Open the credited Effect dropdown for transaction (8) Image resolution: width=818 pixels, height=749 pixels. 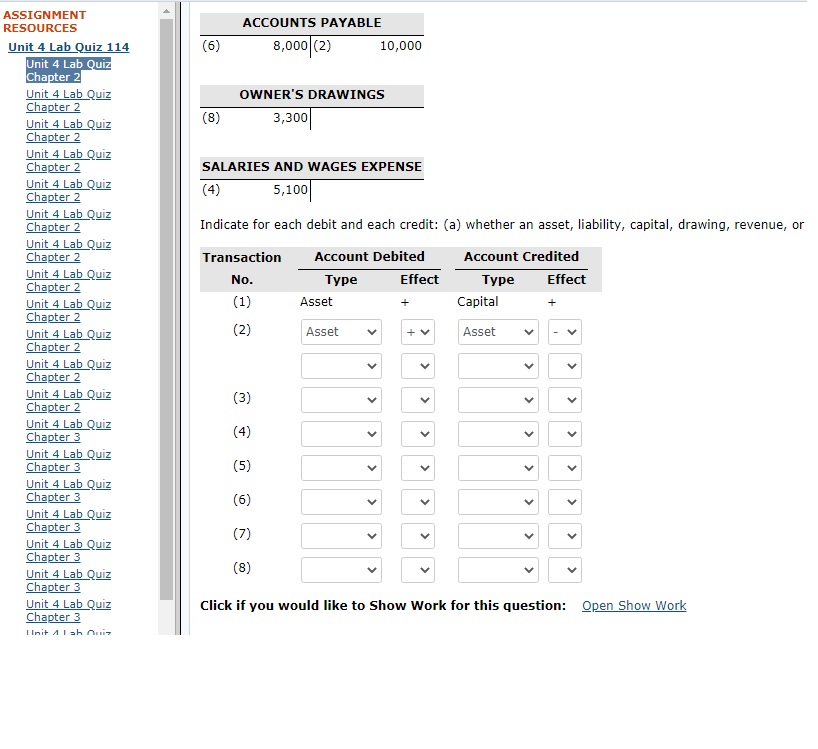pyautogui.click(x=564, y=569)
